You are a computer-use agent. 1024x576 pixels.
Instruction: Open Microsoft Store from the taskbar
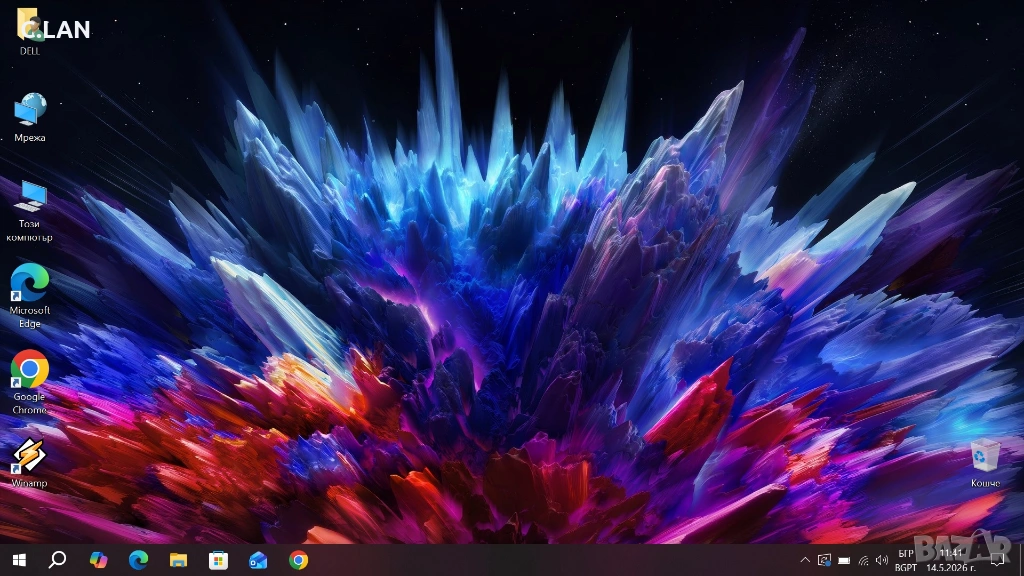coord(218,560)
